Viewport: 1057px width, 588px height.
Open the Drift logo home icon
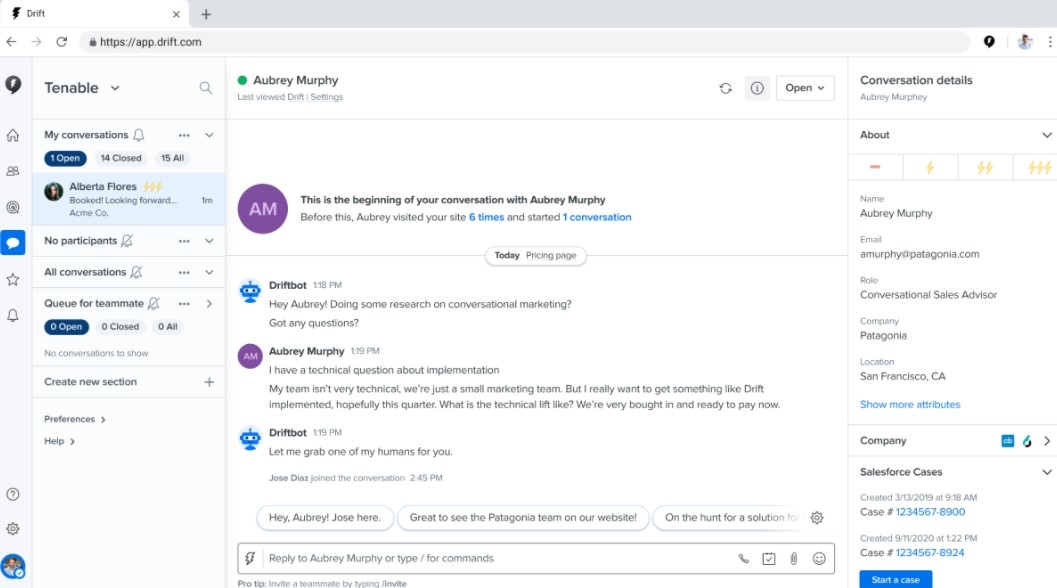coord(13,84)
